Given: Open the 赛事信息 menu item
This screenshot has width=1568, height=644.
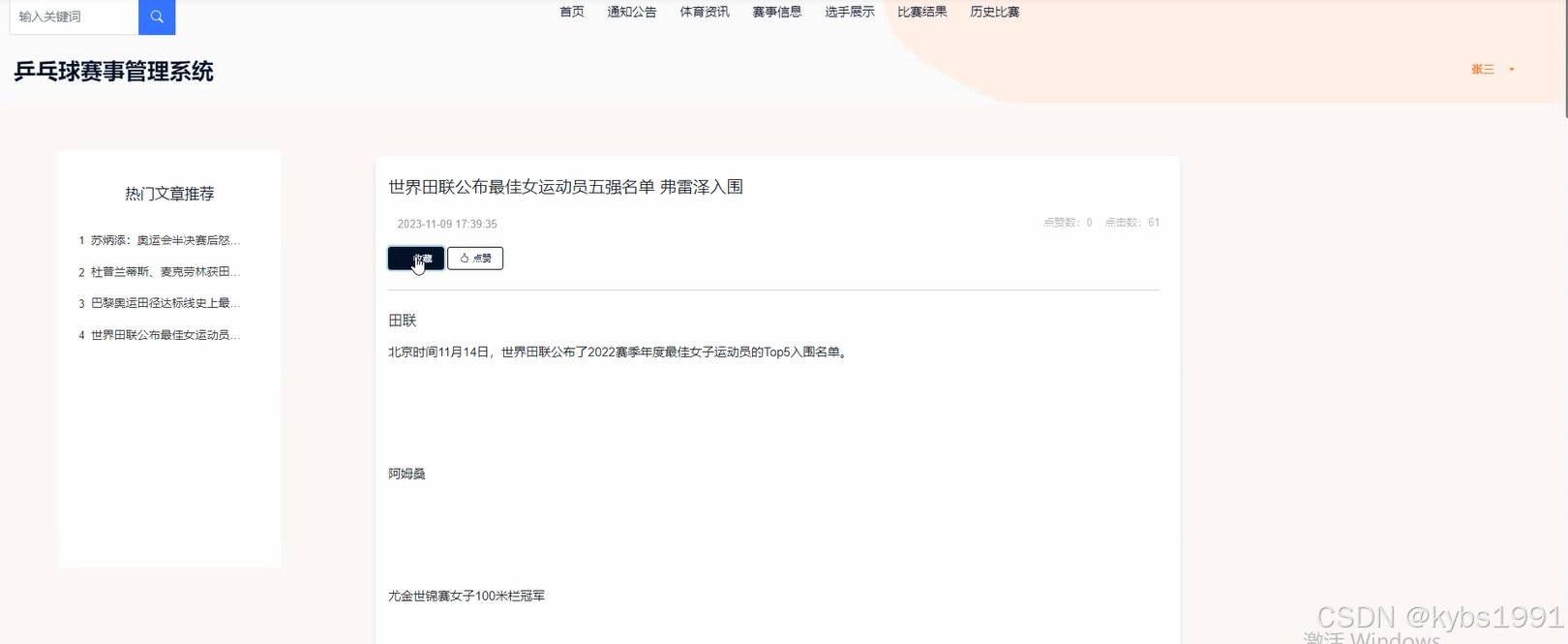Looking at the screenshot, I should [777, 12].
